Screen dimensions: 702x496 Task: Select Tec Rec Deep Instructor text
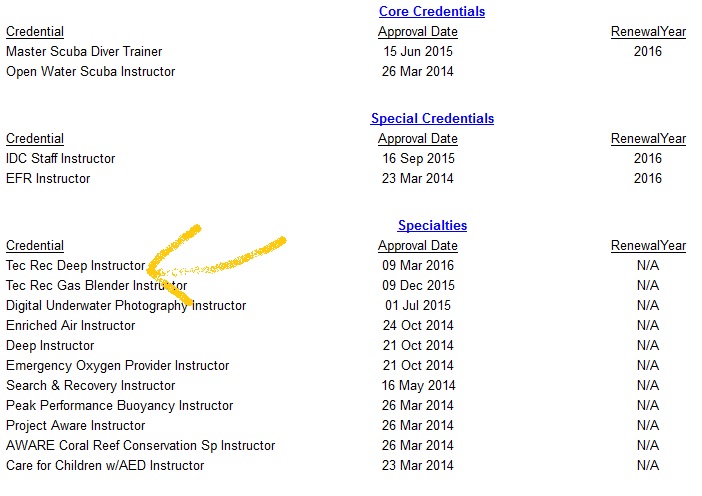pyautogui.click(x=75, y=265)
